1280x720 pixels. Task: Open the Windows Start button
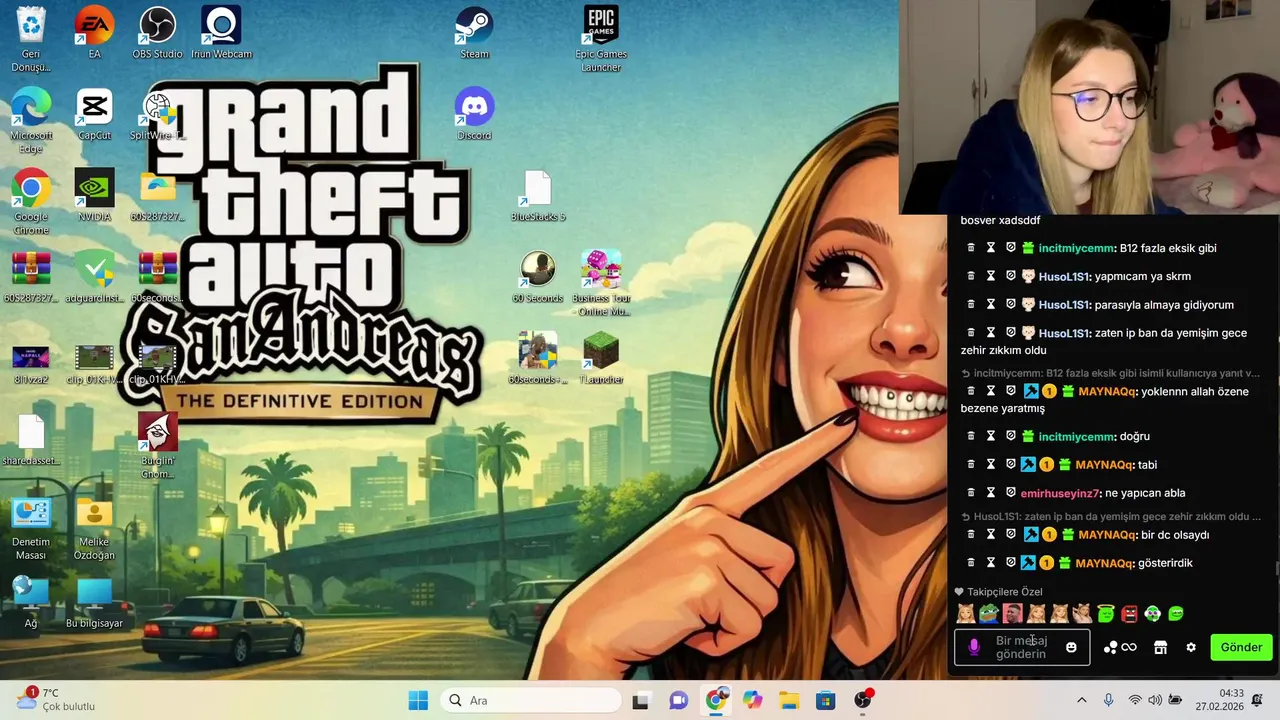418,701
